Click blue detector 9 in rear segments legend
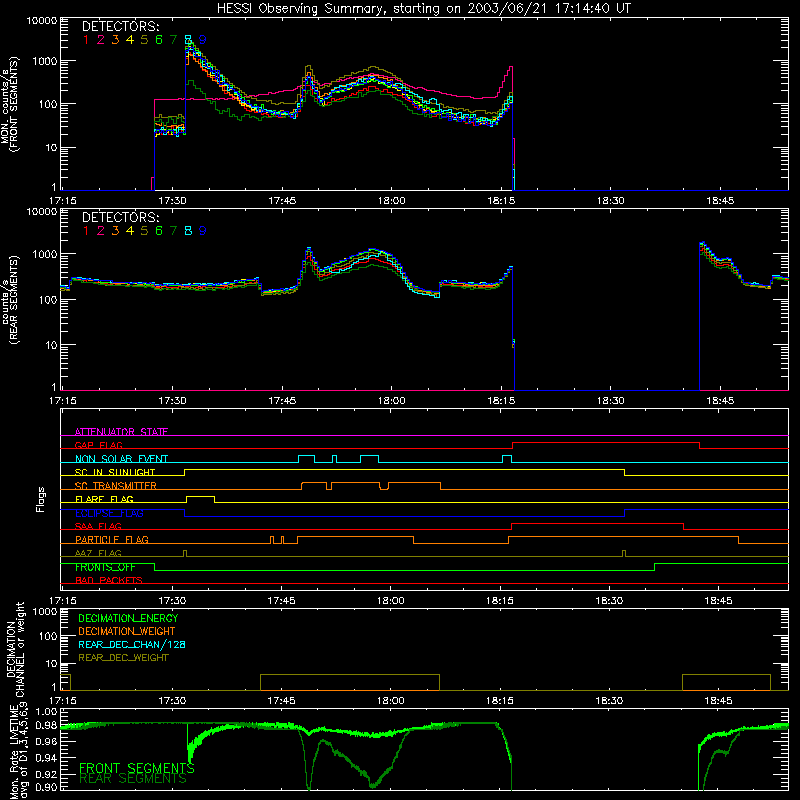The image size is (800, 800). [203, 231]
